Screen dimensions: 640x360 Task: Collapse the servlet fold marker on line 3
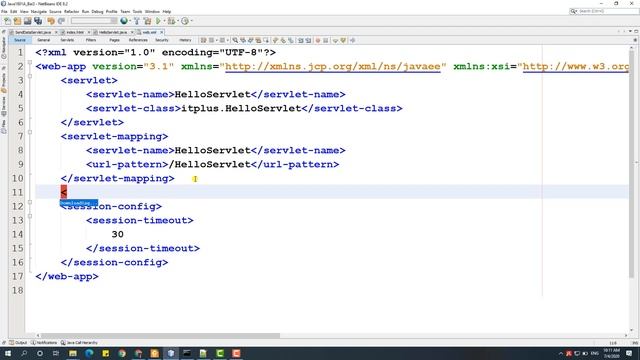[x=30, y=76]
